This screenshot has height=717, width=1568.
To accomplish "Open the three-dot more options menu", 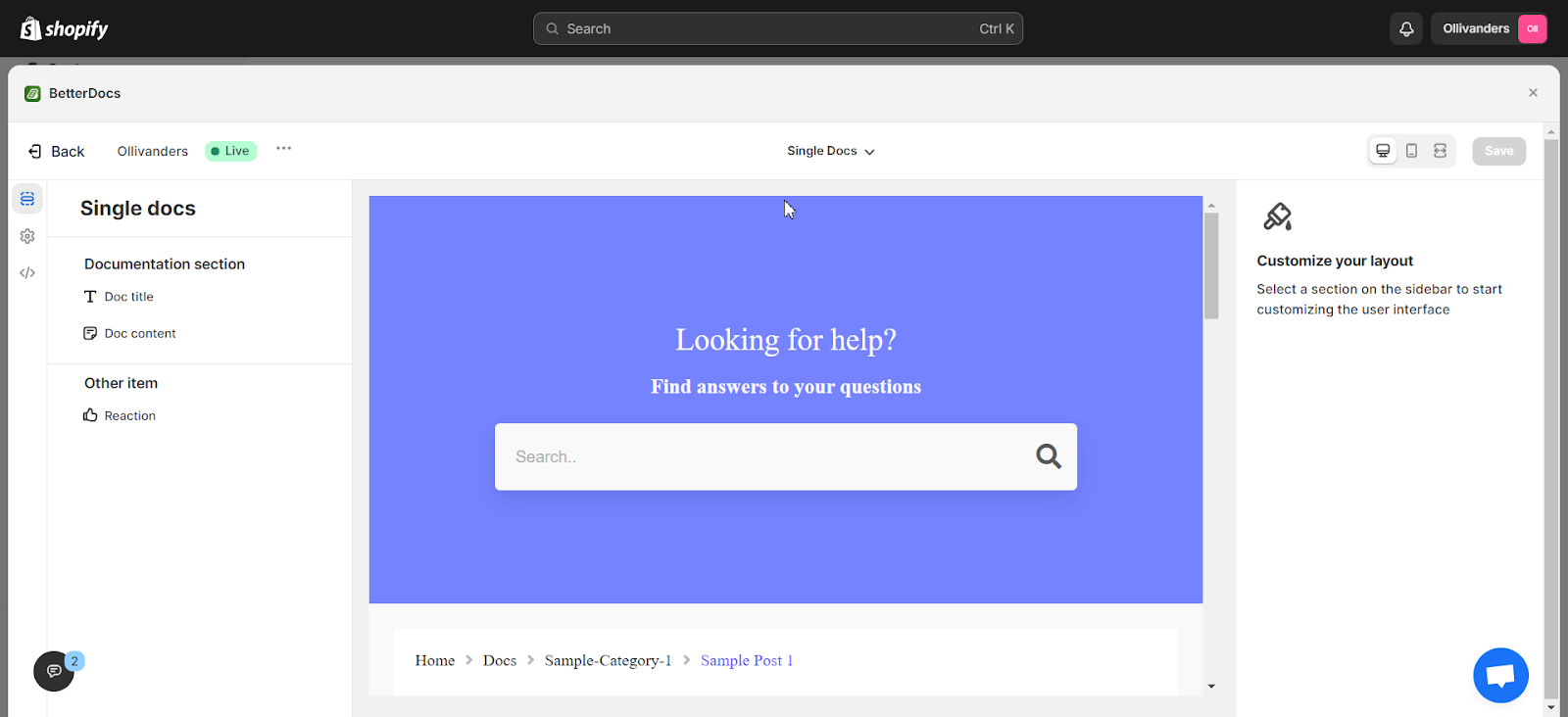I will coord(283,149).
